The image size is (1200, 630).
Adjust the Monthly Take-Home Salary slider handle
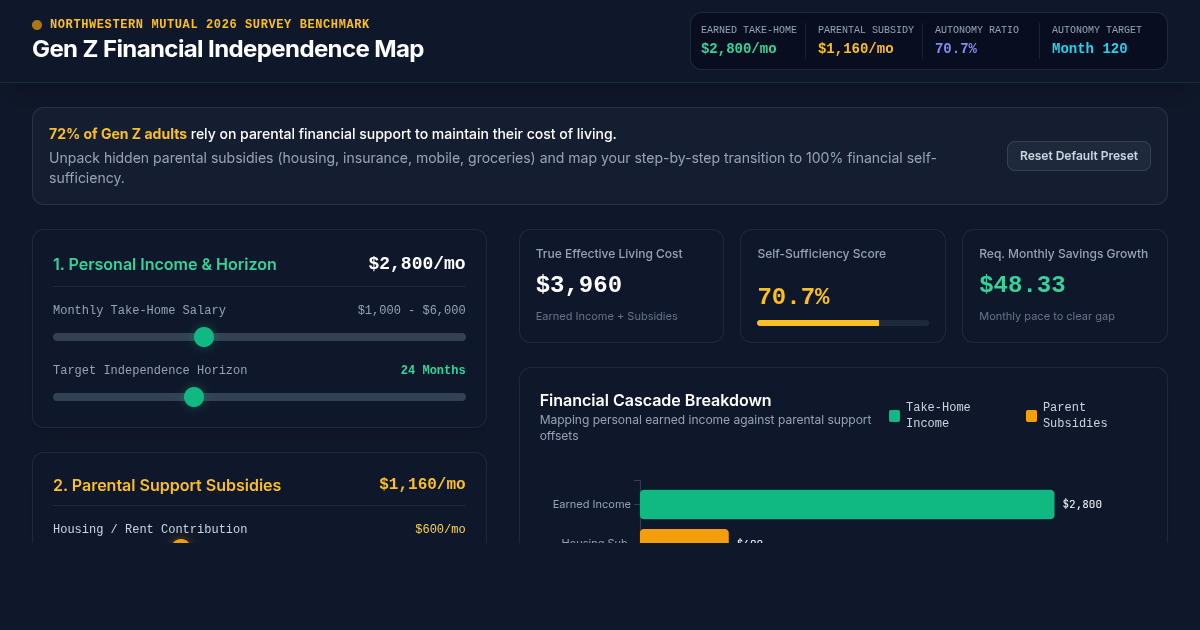click(204, 337)
